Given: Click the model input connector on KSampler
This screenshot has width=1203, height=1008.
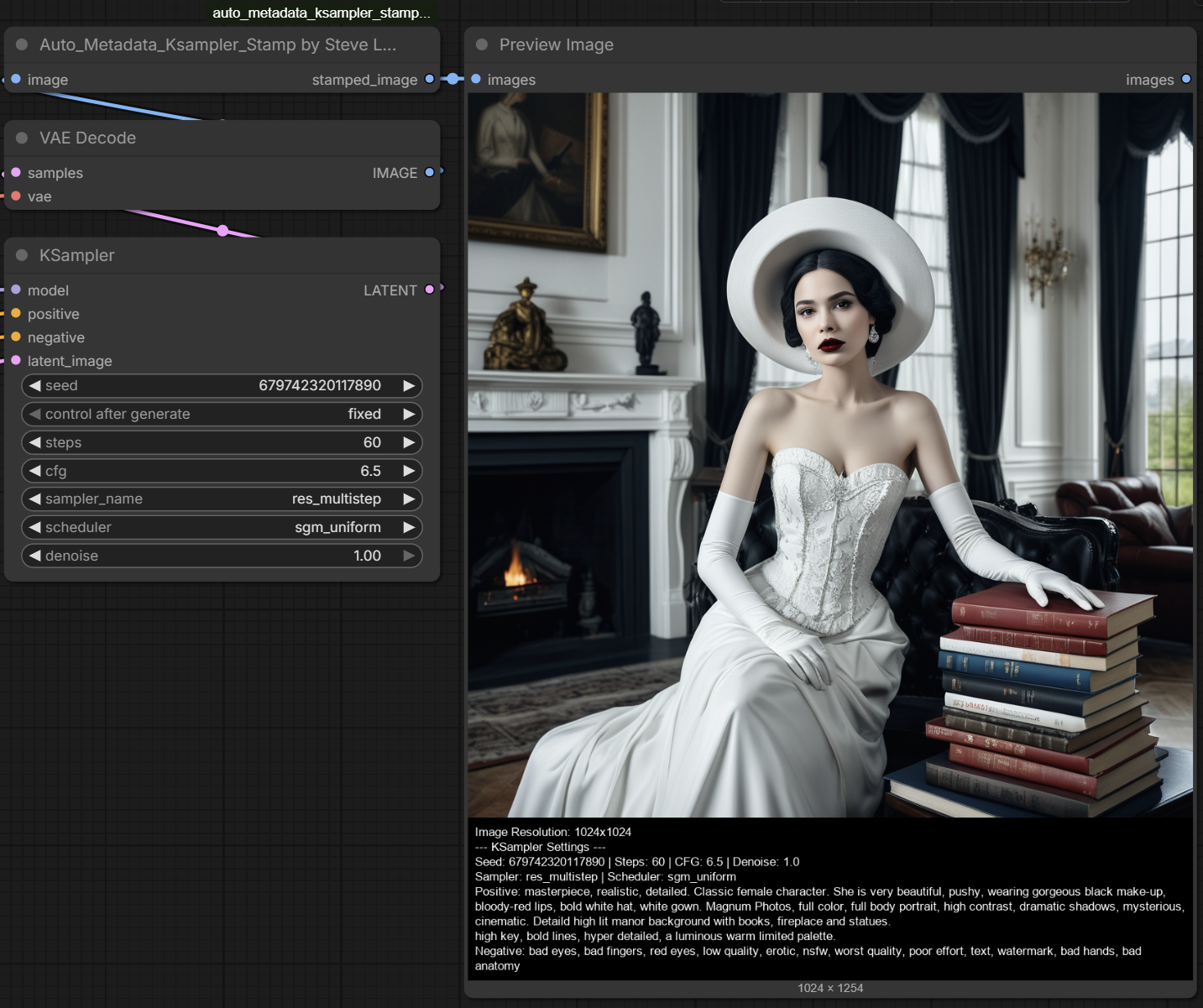Looking at the screenshot, I should click(x=16, y=290).
